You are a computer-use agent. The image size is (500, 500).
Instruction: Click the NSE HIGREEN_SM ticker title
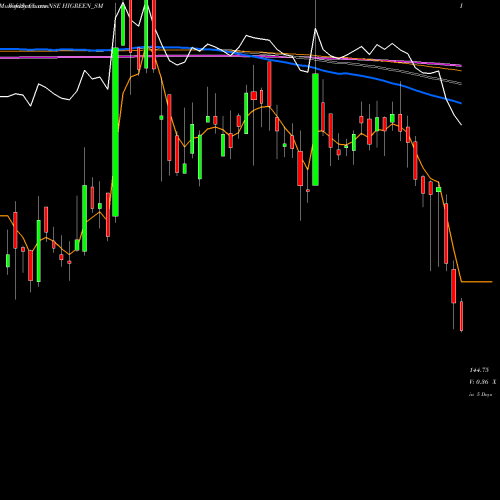click(76, 6)
